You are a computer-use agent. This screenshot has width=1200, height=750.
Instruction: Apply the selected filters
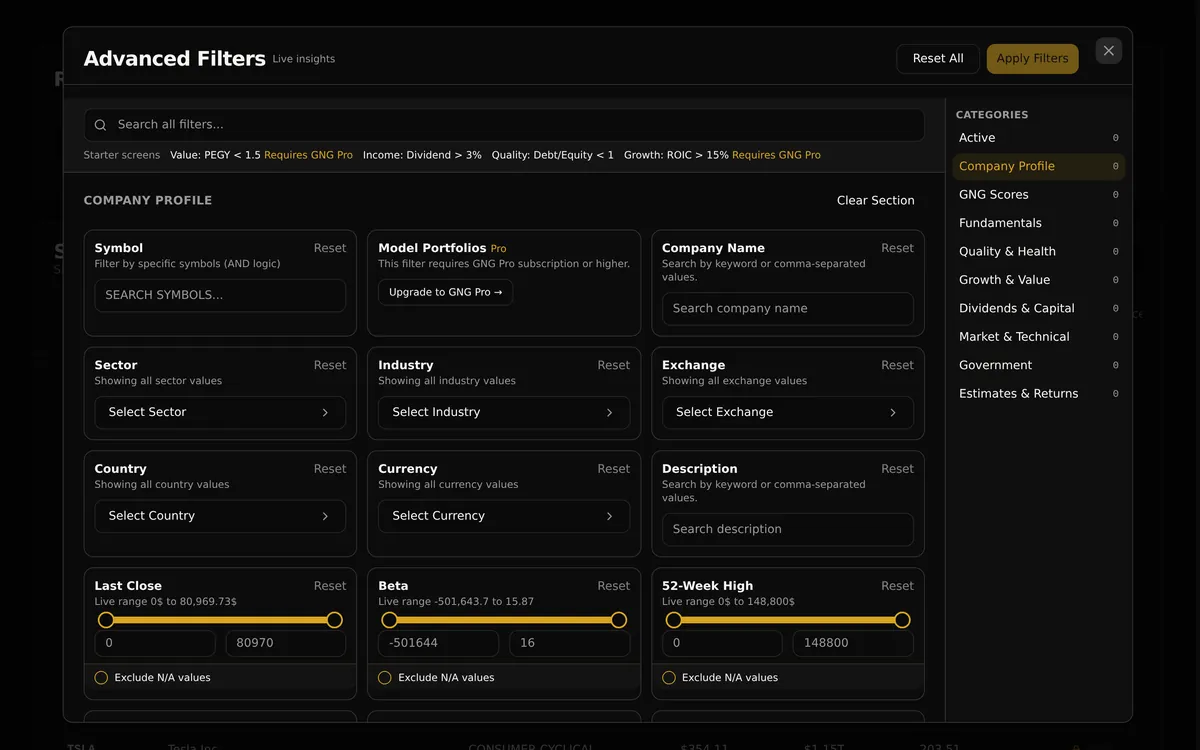point(1032,59)
